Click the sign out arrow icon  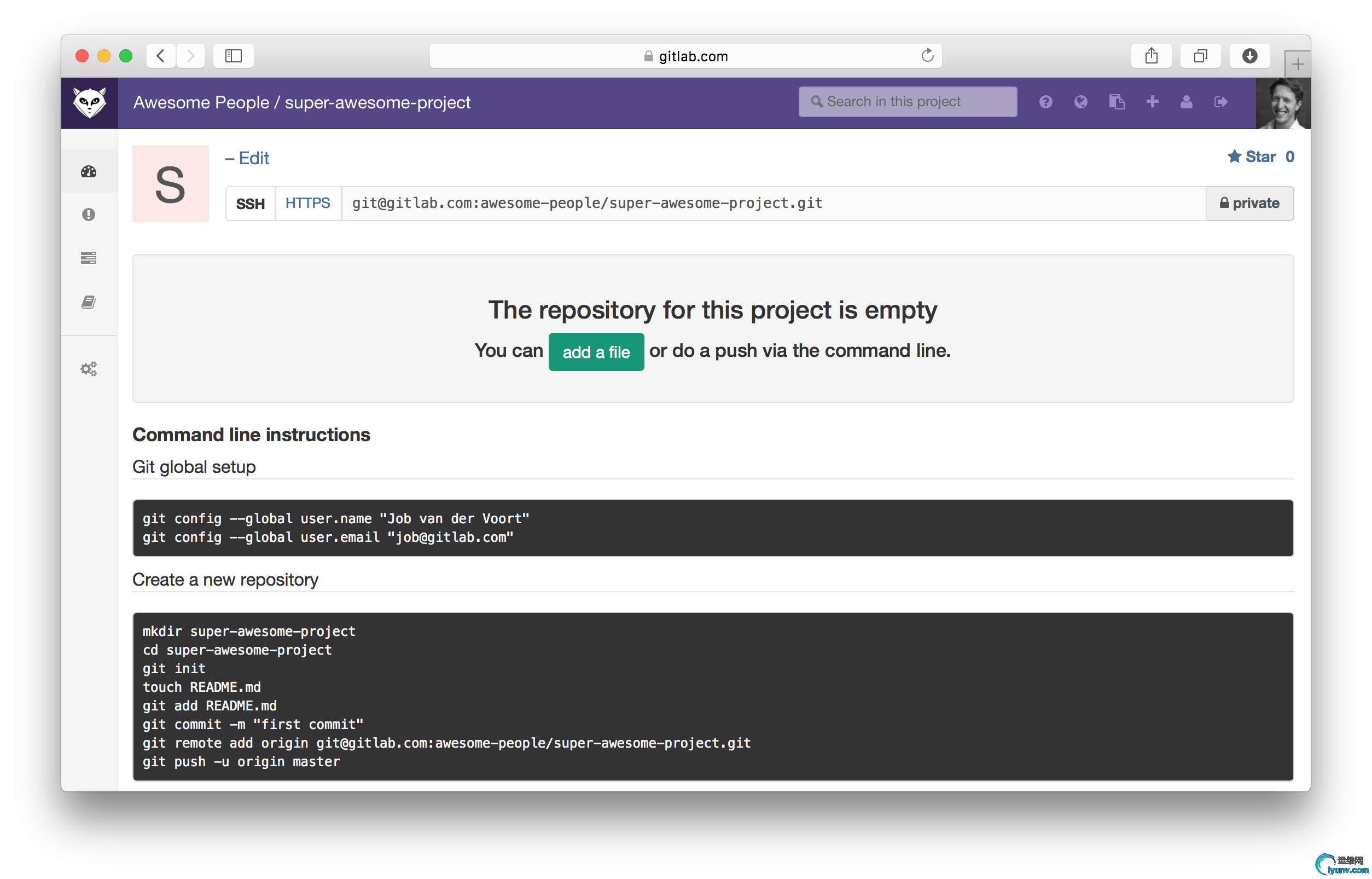[1221, 101]
